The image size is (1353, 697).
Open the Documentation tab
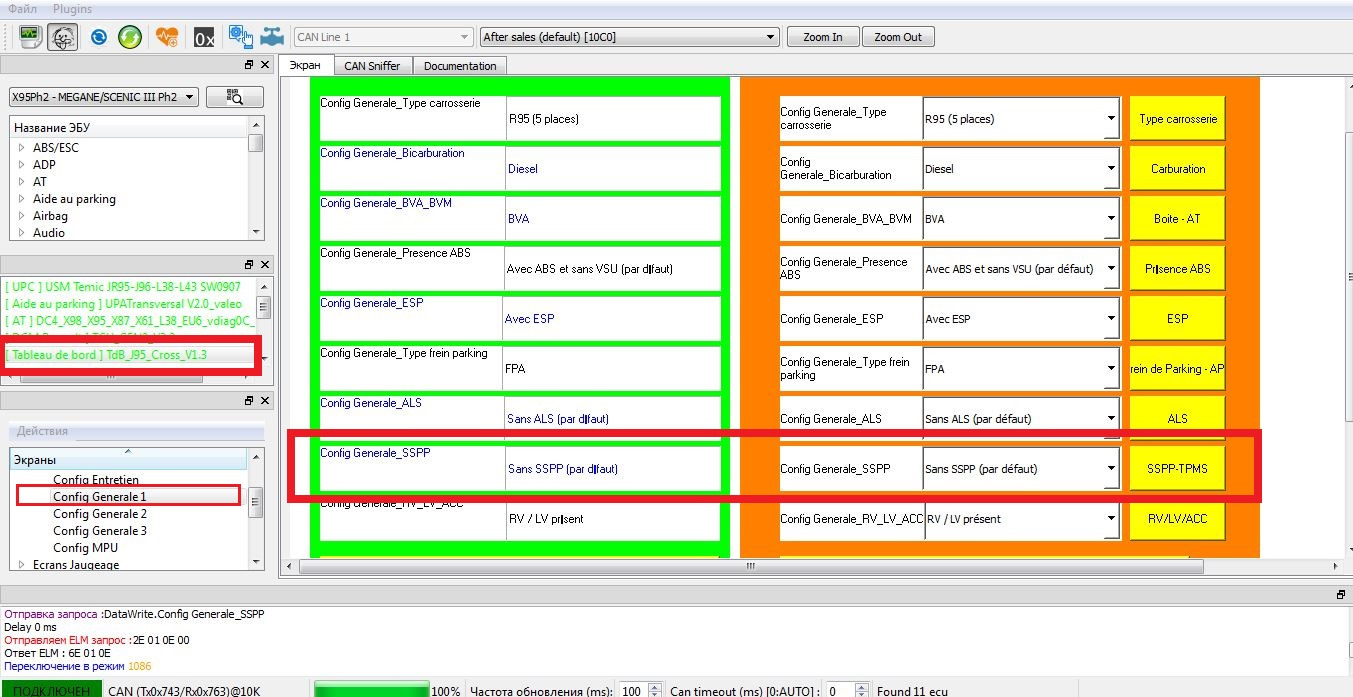click(460, 66)
